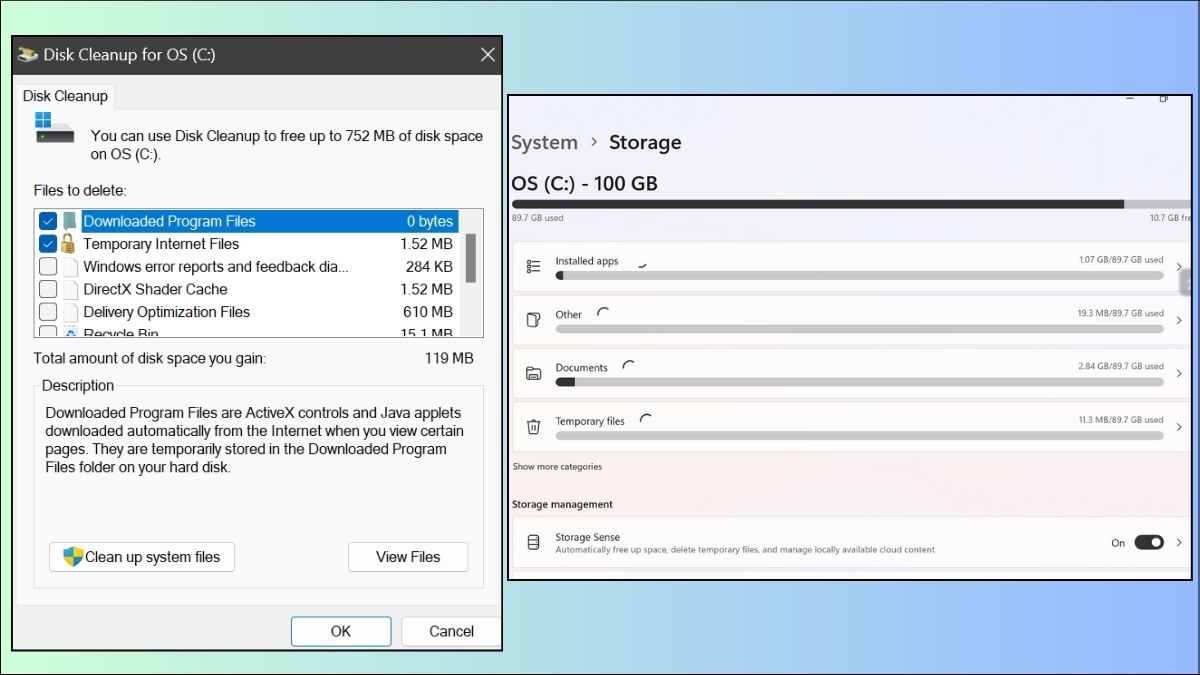This screenshot has height=675, width=1200.
Task: Click the OS (C:) - 100 GB heading
Action: point(584,184)
